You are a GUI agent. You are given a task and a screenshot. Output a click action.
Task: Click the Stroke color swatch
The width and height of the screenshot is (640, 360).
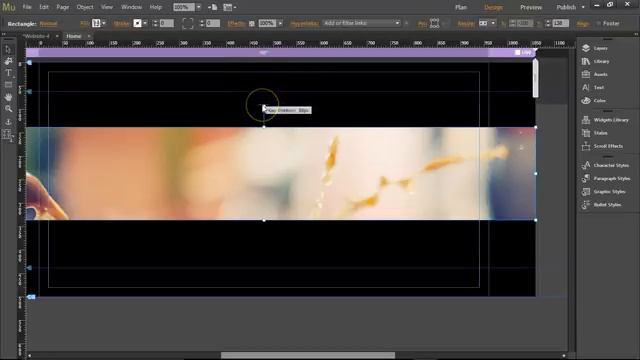138,23
